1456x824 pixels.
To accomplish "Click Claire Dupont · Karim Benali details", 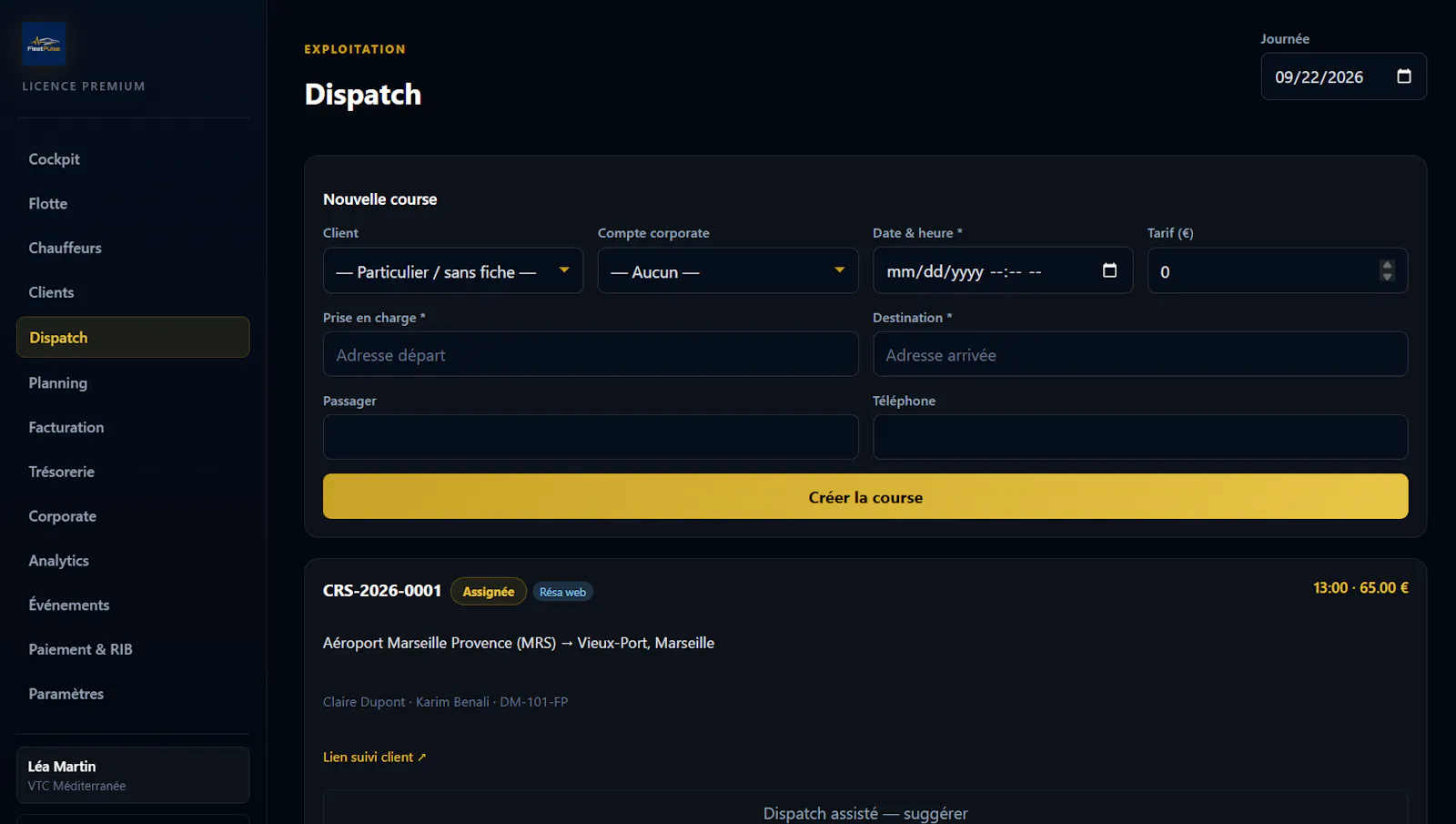I will tap(445, 702).
